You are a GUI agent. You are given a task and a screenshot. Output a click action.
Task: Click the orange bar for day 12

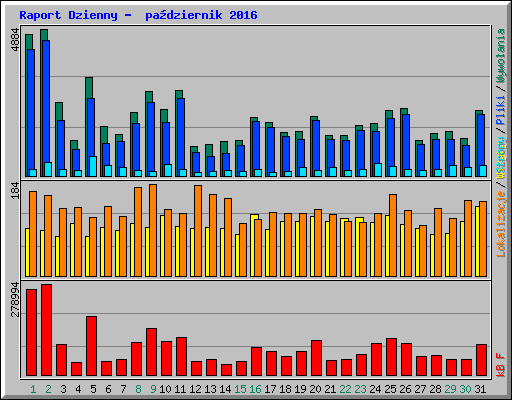198,231
